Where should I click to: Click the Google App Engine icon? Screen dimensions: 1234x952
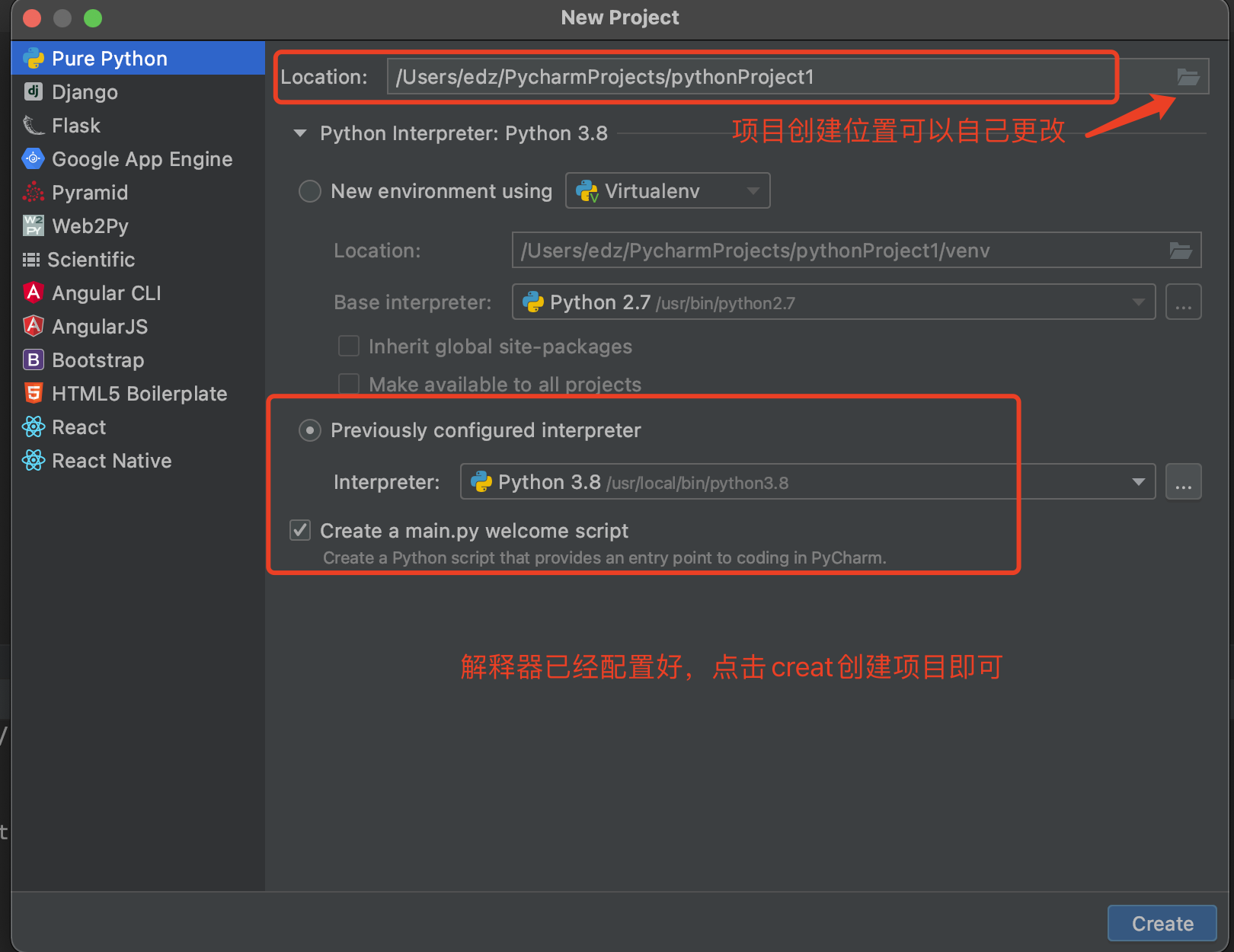(x=34, y=159)
